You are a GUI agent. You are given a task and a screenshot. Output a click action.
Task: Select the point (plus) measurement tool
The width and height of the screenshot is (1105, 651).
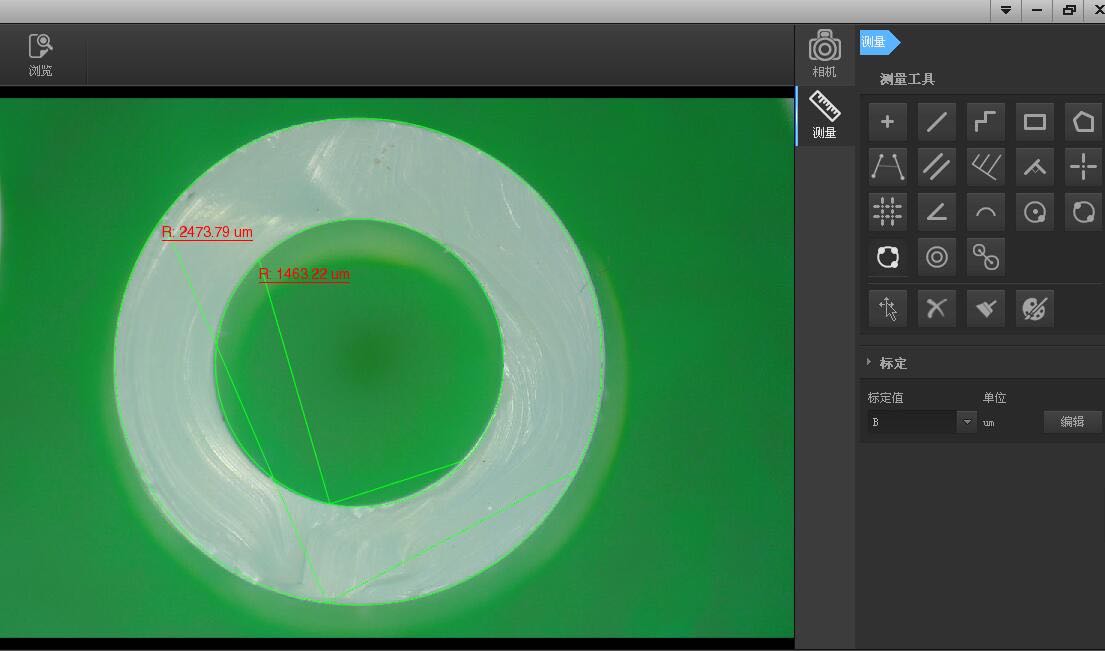887,122
